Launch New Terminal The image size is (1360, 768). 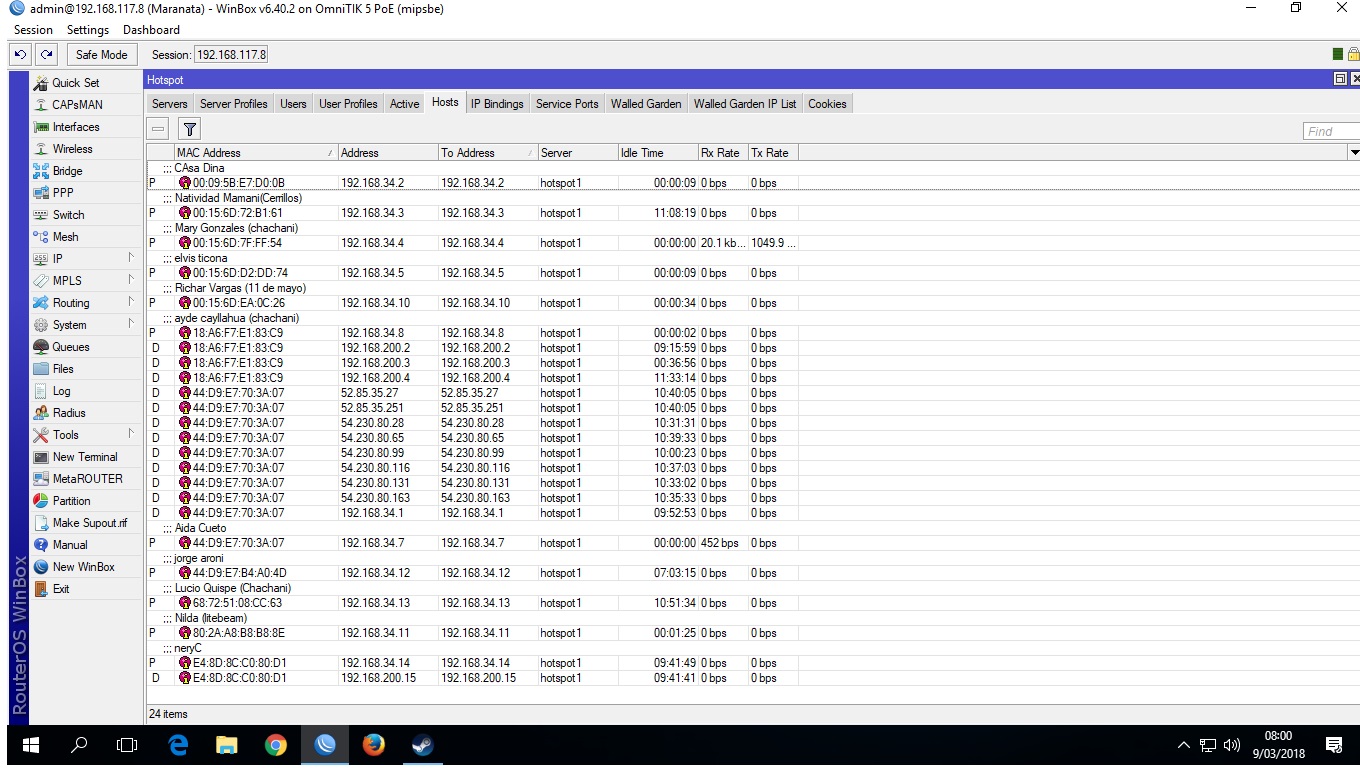pyautogui.click(x=85, y=457)
